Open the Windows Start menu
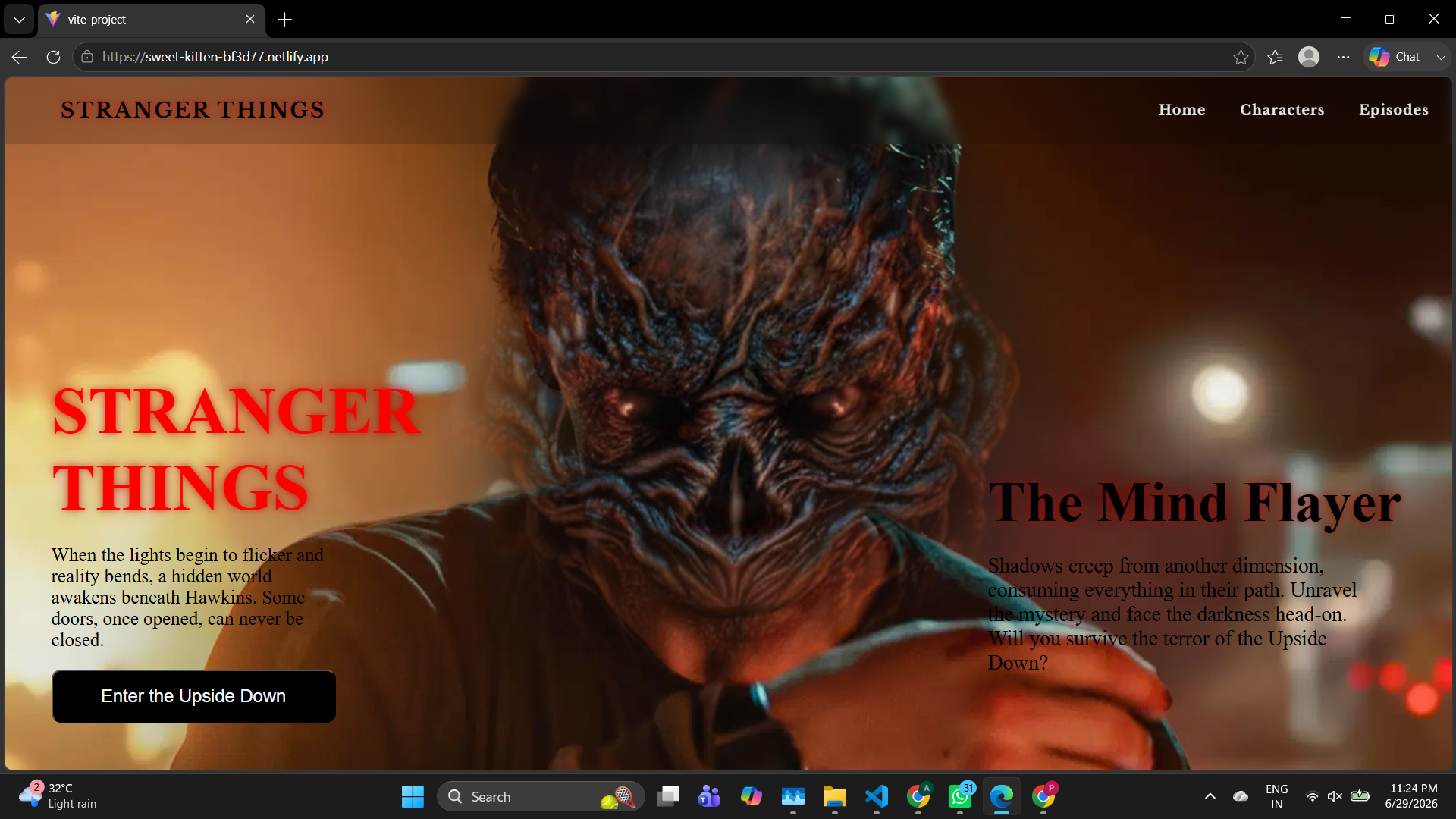The height and width of the screenshot is (819, 1456). (x=413, y=797)
